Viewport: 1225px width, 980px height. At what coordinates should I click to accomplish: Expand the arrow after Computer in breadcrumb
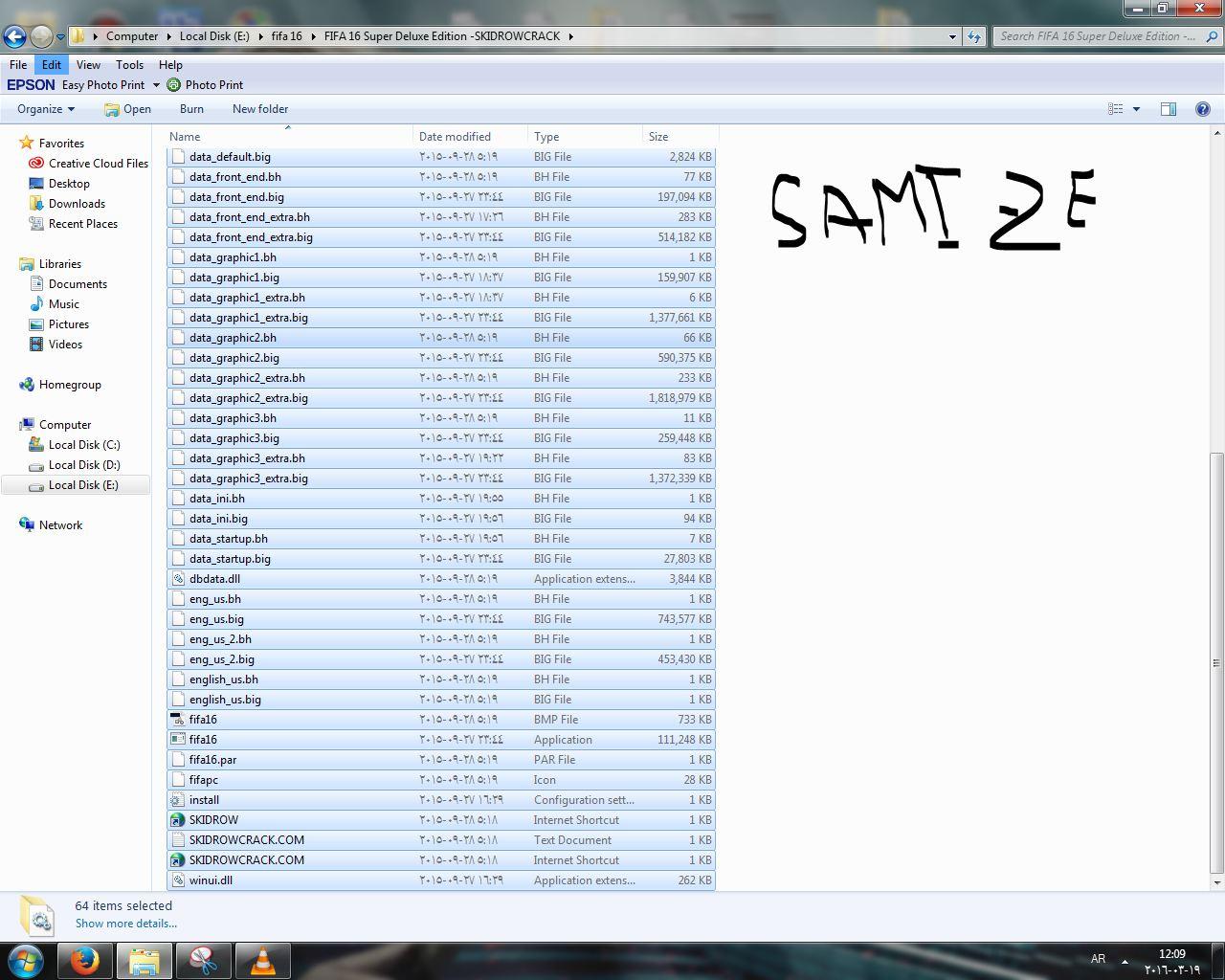click(x=169, y=36)
